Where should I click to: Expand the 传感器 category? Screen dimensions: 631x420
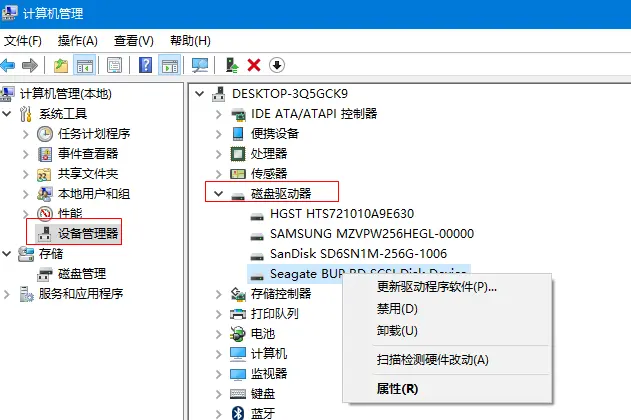[x=219, y=174]
